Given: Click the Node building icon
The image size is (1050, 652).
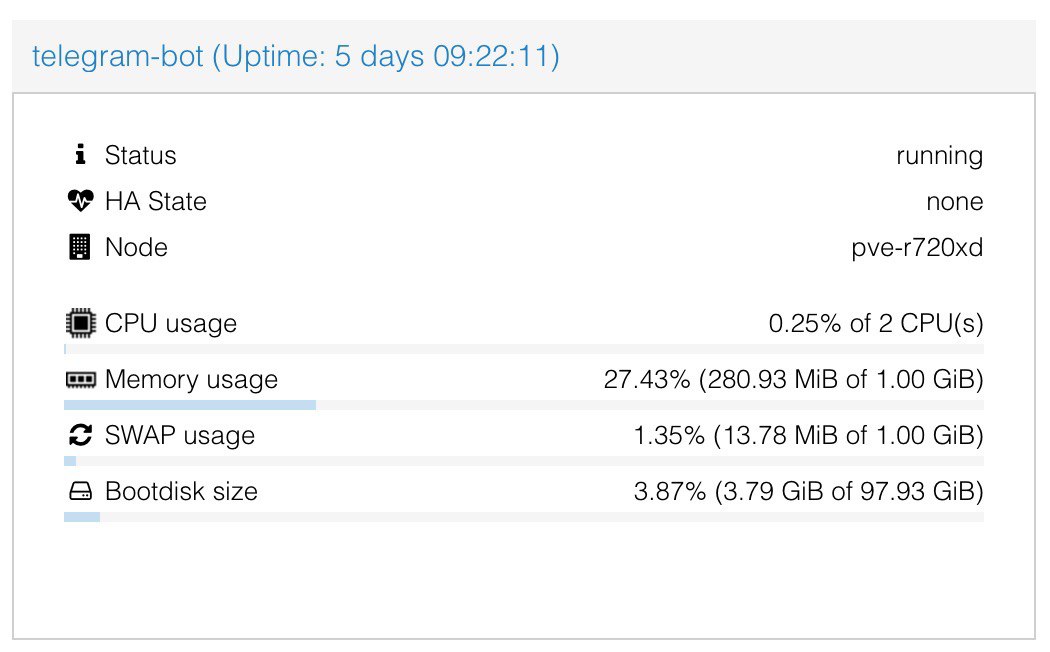Looking at the screenshot, I should point(80,247).
